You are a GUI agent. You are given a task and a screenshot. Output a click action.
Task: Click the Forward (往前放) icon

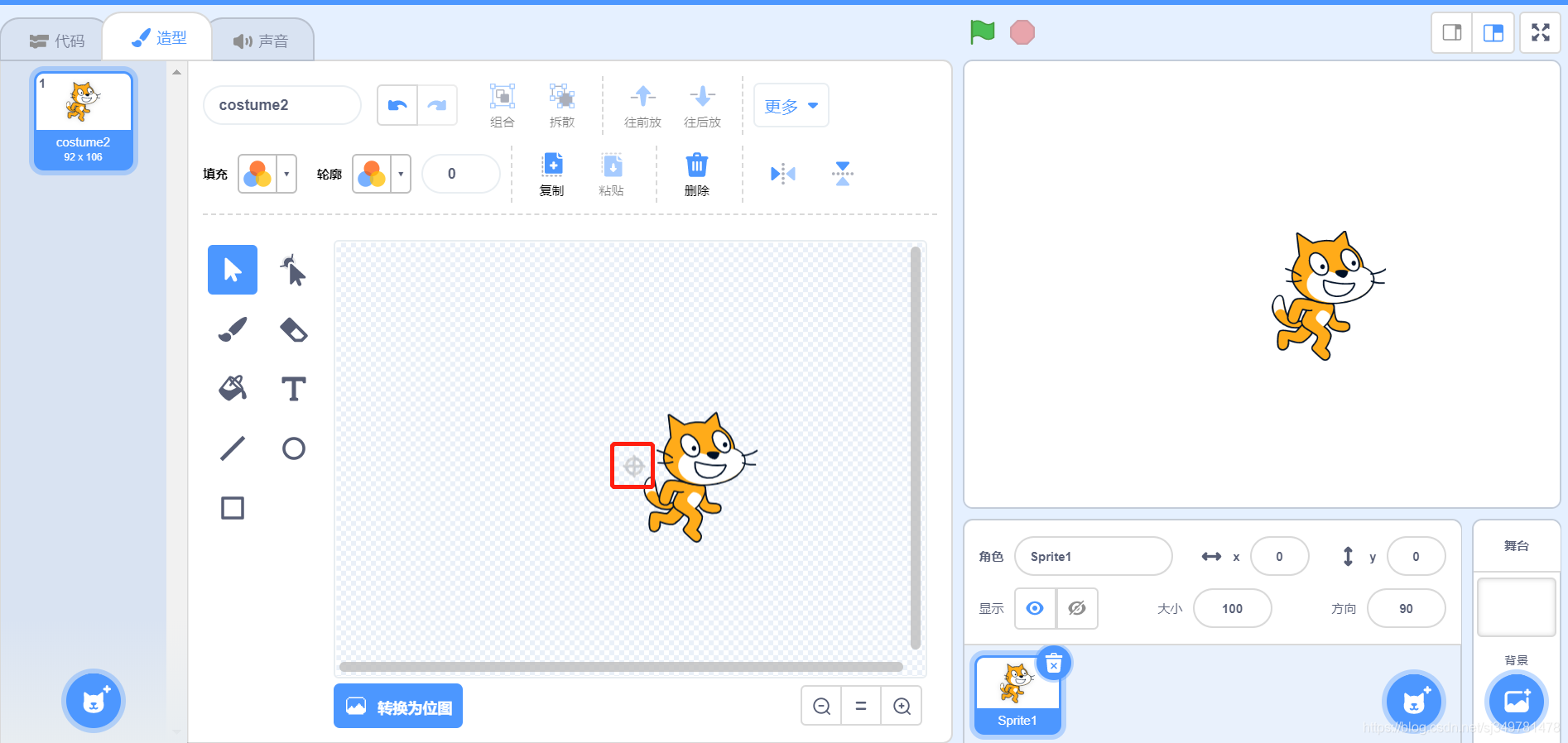pyautogui.click(x=642, y=97)
